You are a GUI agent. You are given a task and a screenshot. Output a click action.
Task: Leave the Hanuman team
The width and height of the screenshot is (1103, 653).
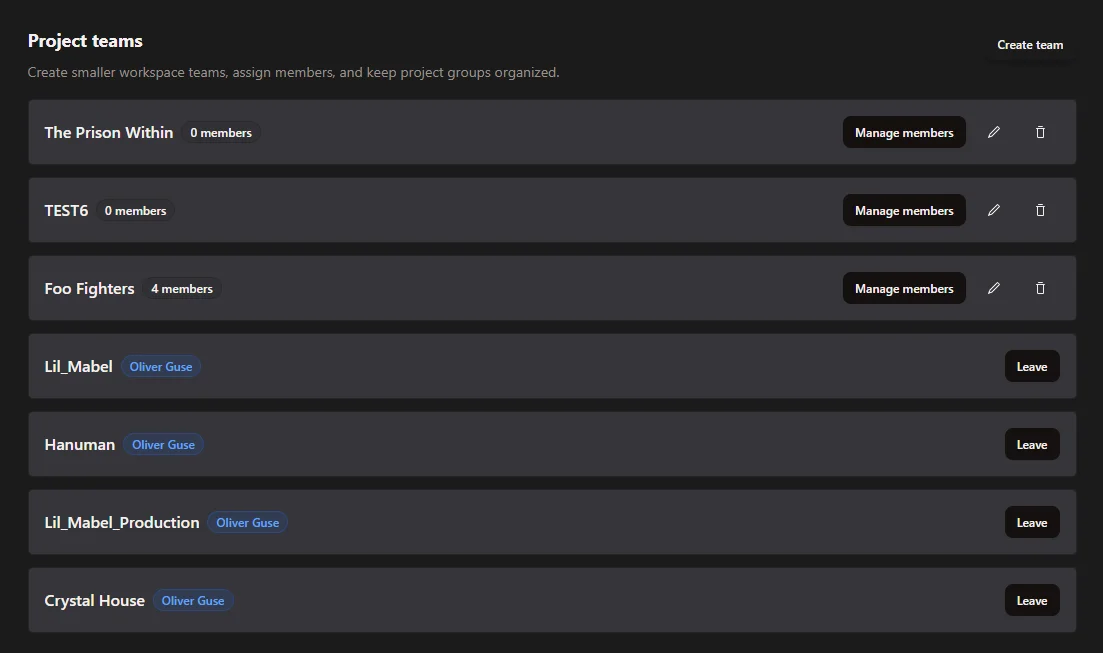(x=1031, y=444)
